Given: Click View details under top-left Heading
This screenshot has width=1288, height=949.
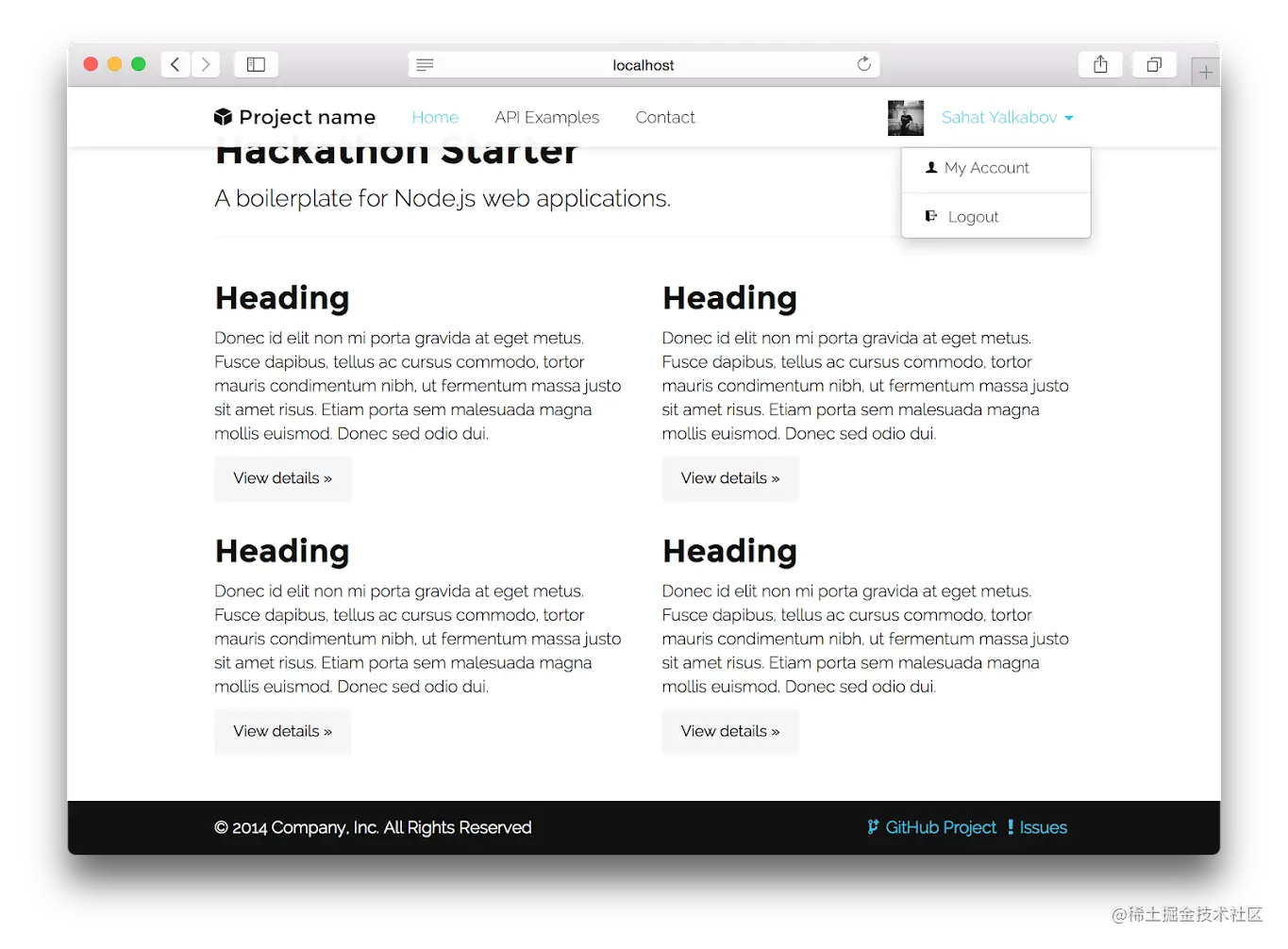Looking at the screenshot, I should click(283, 478).
